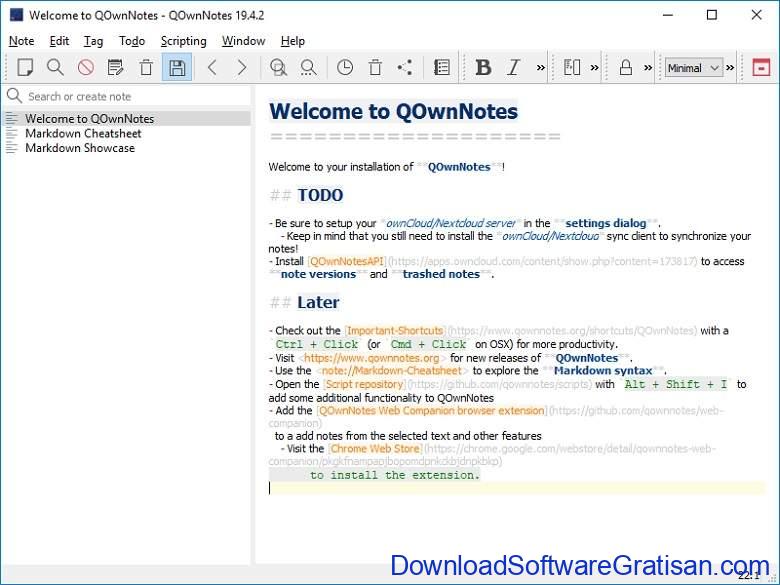780x585 pixels.
Task: Click the edit note with pencil icon
Action: 115,67
